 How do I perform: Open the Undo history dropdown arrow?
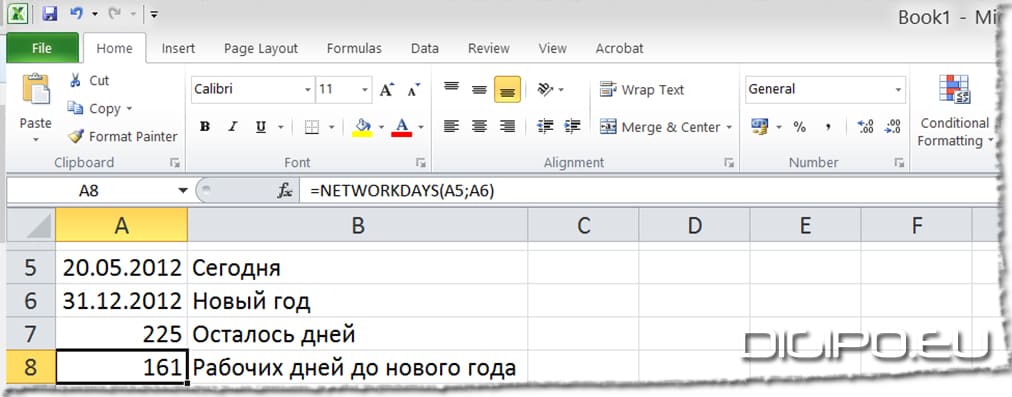coord(94,14)
